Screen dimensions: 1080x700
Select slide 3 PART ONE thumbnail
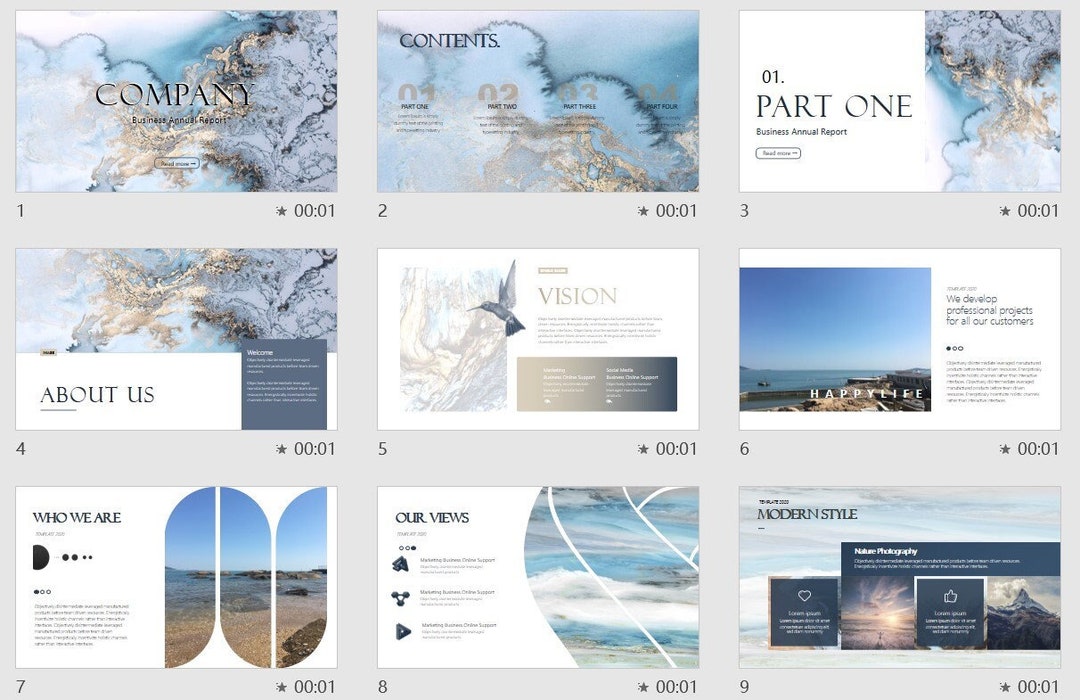[900, 101]
